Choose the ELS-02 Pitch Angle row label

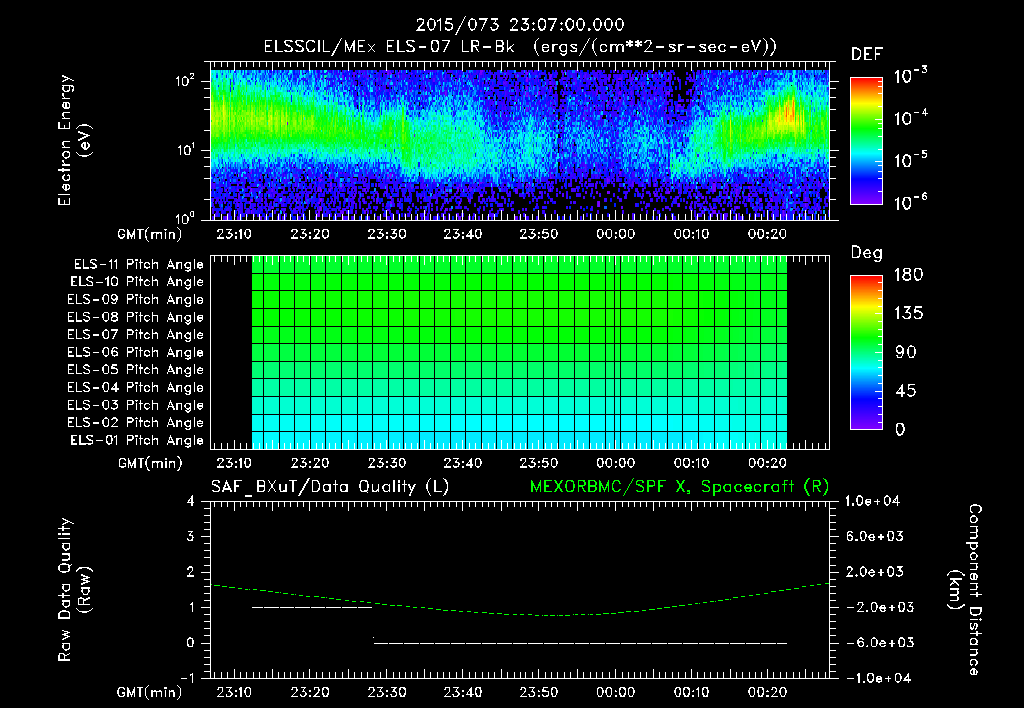(136, 423)
